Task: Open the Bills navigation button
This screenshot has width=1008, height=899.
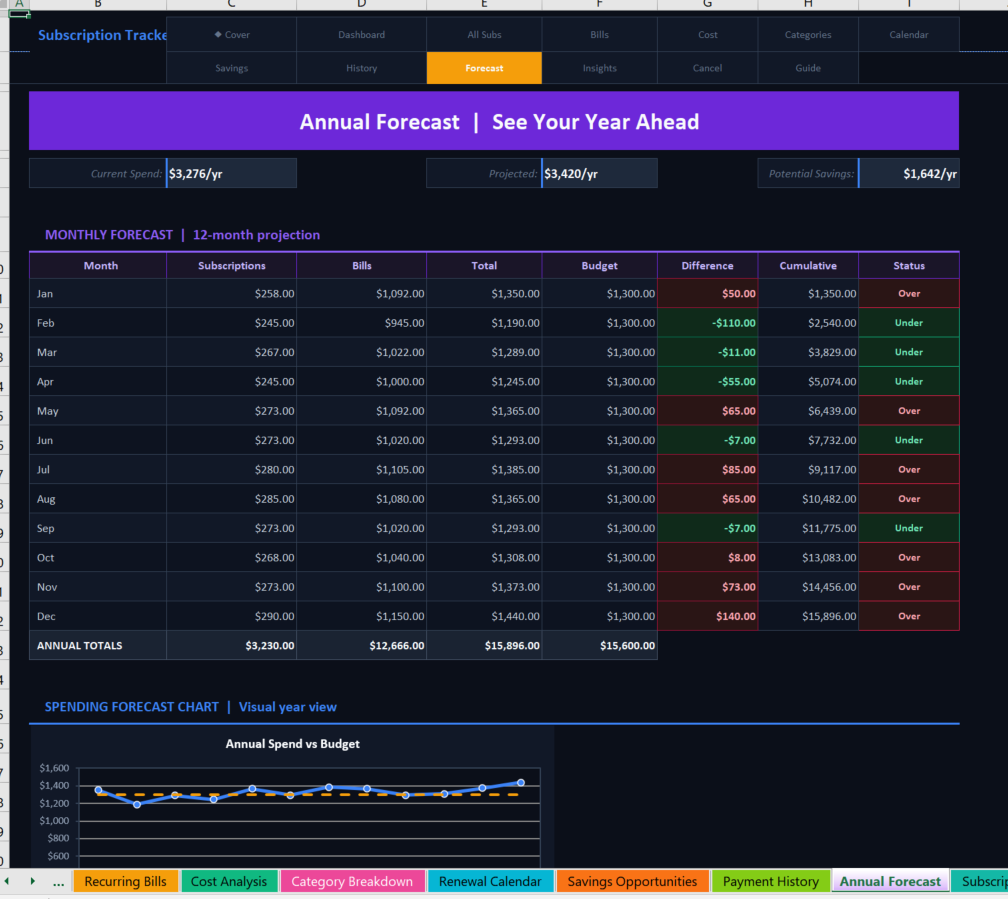Action: coord(599,35)
